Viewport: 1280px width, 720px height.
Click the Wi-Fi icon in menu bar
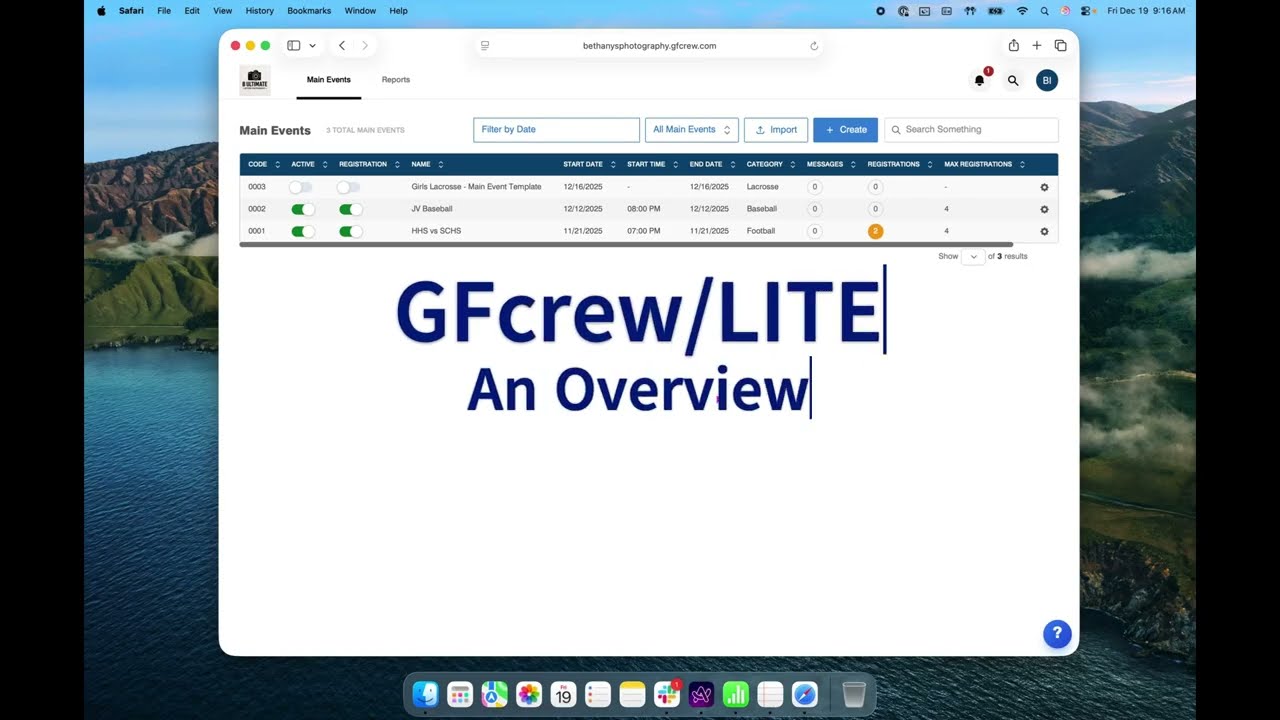pyautogui.click(x=1022, y=11)
